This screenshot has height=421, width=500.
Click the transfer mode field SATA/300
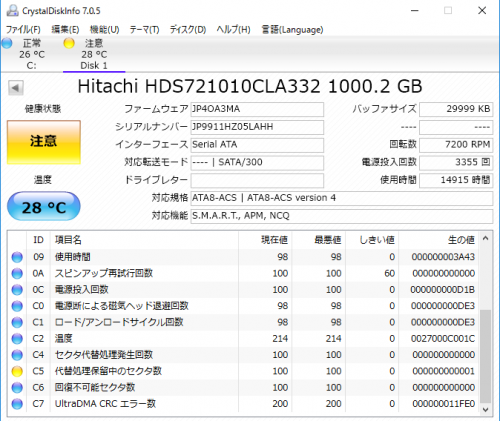(257, 163)
